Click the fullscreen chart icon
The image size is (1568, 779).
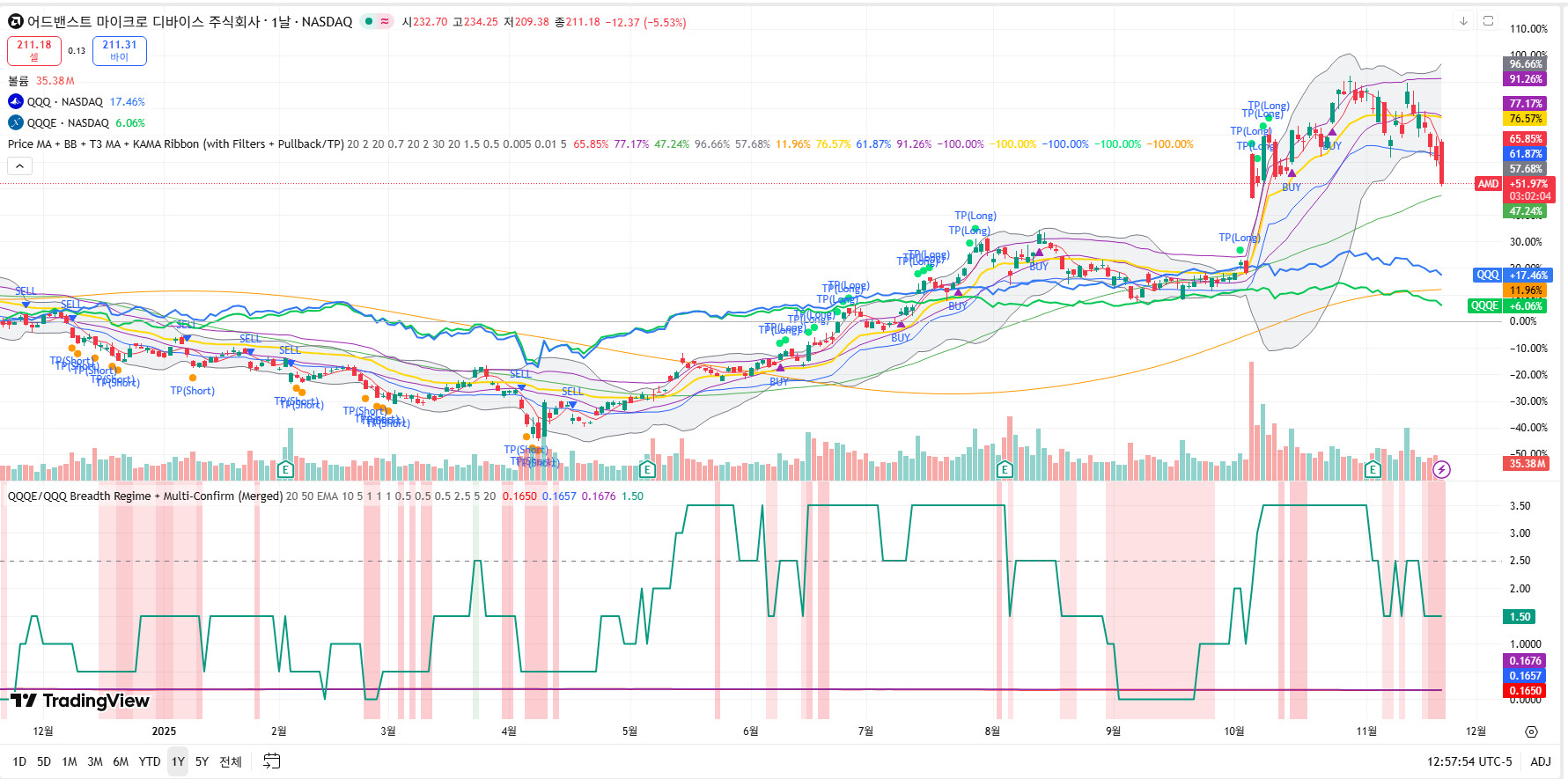pyautogui.click(x=1488, y=21)
